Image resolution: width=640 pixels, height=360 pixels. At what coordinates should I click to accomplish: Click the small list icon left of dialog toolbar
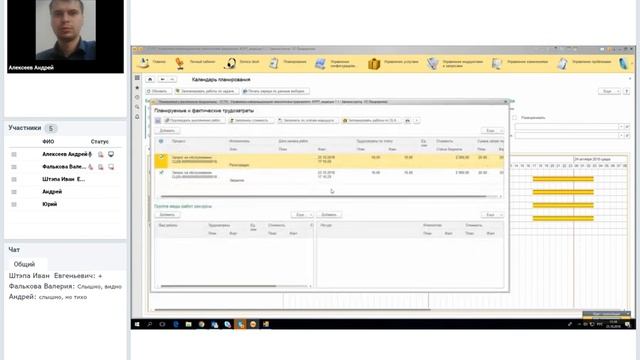pos(158,120)
